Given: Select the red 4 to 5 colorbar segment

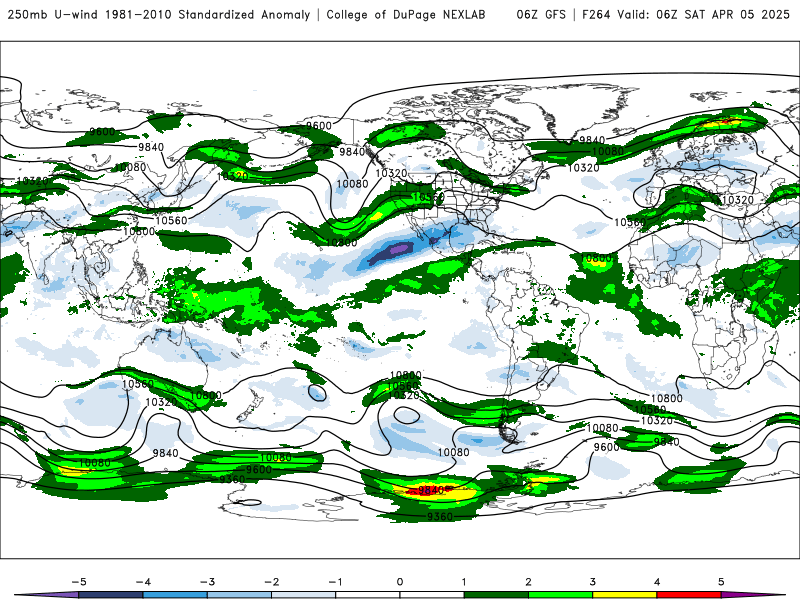Looking at the screenshot, I should pos(689,595).
